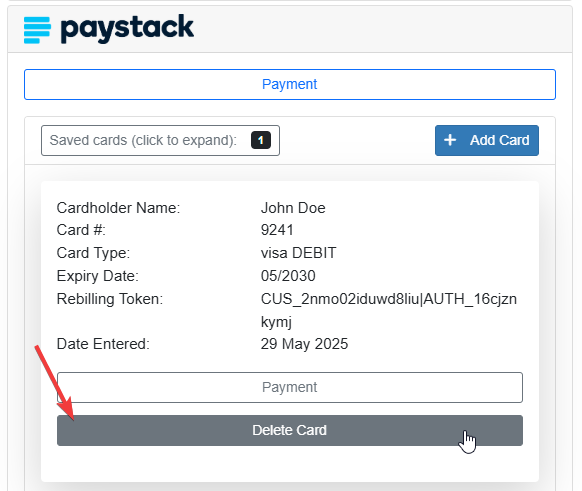This screenshot has width=582, height=491.
Task: Click the plus icon on Add Card
Action: point(450,140)
